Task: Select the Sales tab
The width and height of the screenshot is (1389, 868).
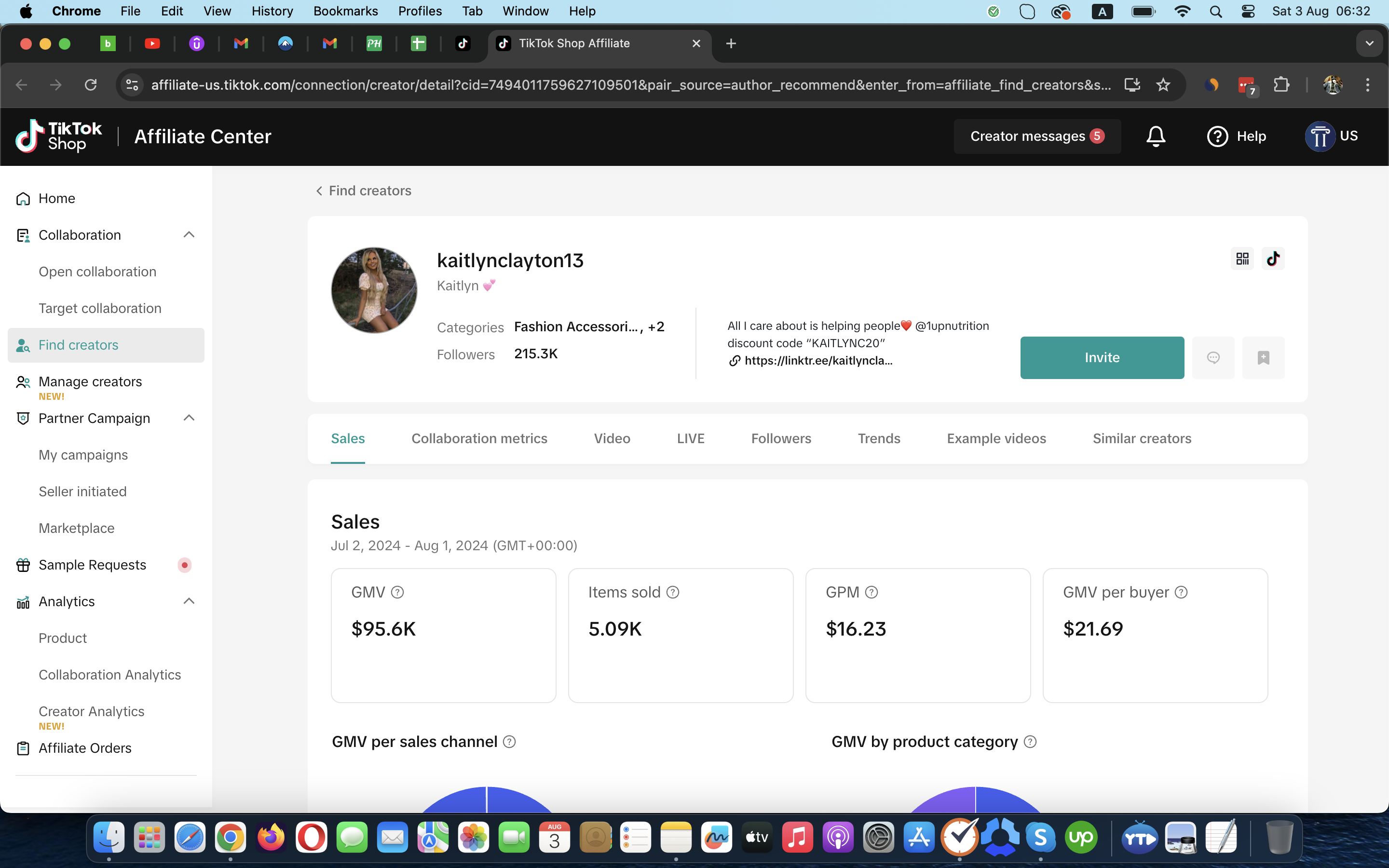Action: pyautogui.click(x=348, y=439)
